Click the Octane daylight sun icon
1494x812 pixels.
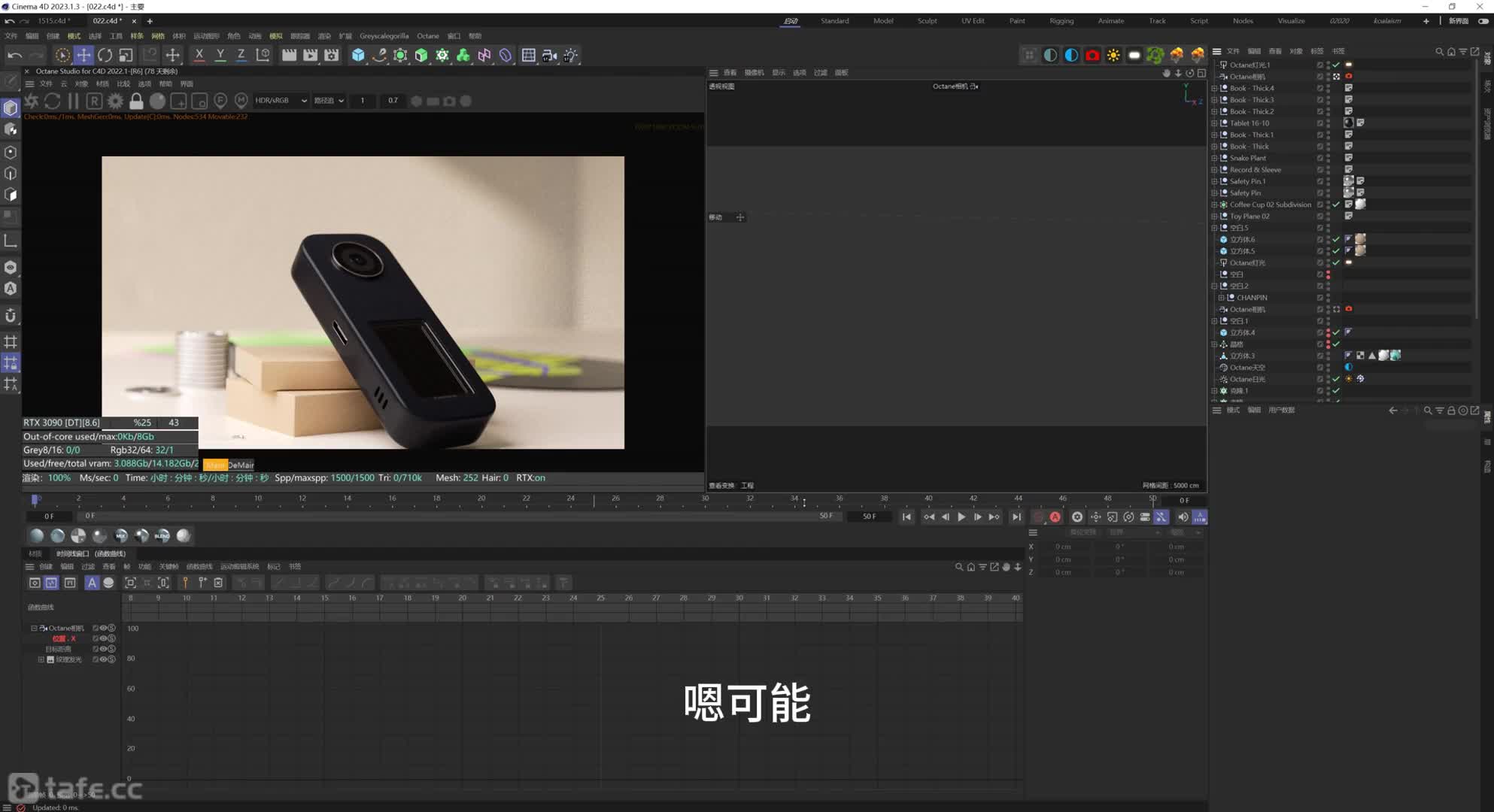(1113, 55)
